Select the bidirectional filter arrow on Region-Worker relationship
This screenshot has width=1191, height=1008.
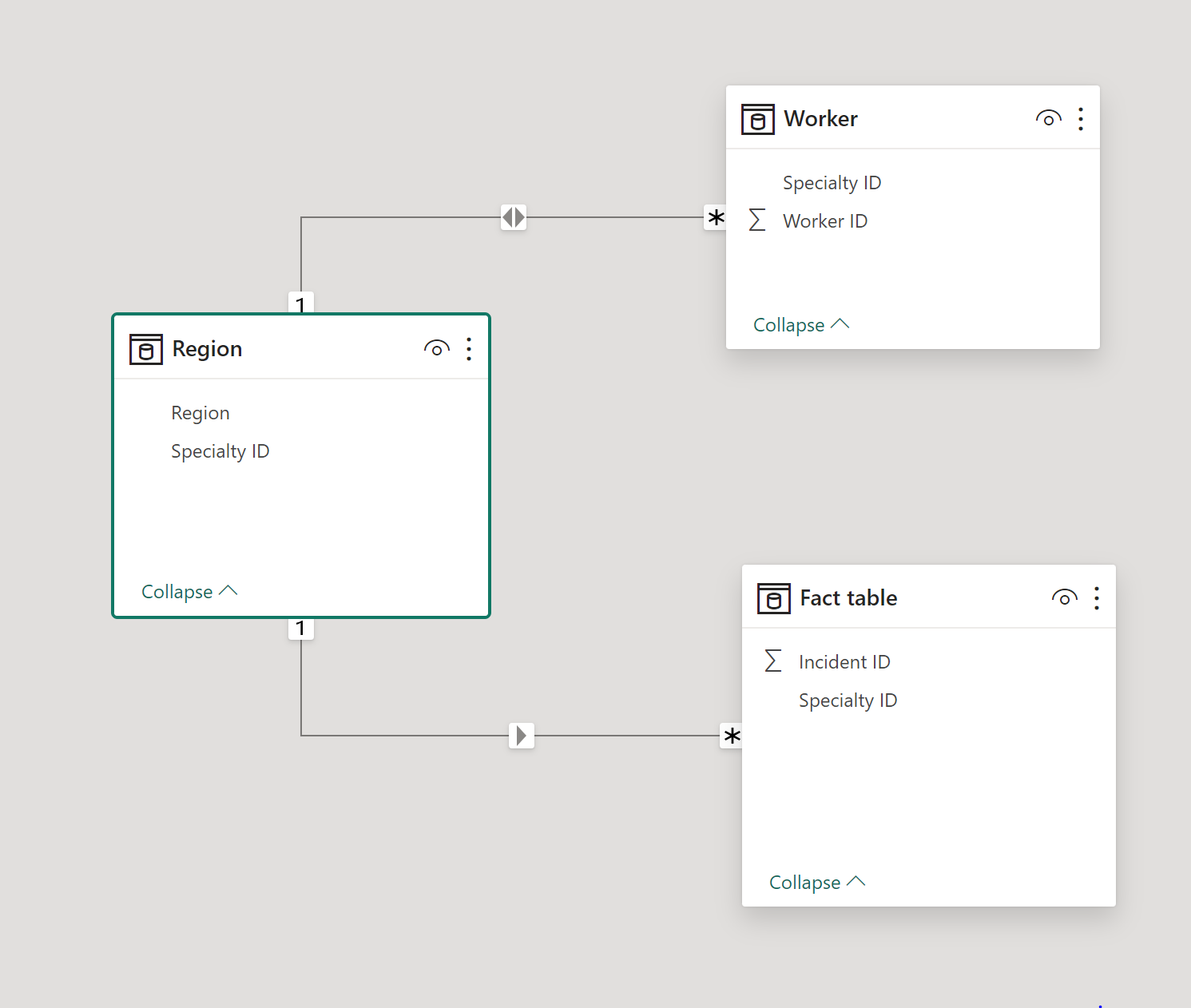[514, 216]
